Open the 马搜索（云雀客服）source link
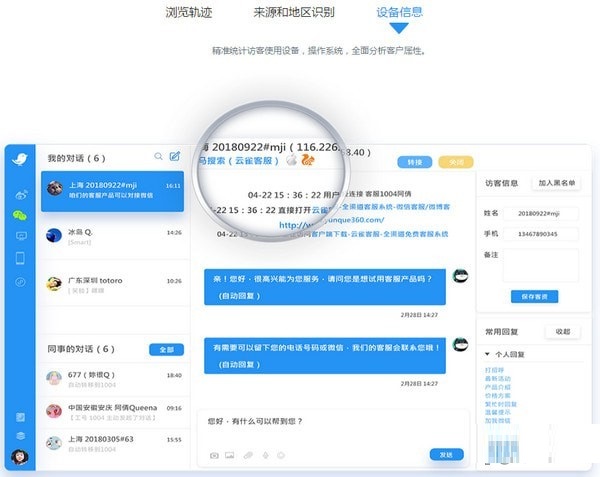Viewport: 600px width, 477px height. 239,161
